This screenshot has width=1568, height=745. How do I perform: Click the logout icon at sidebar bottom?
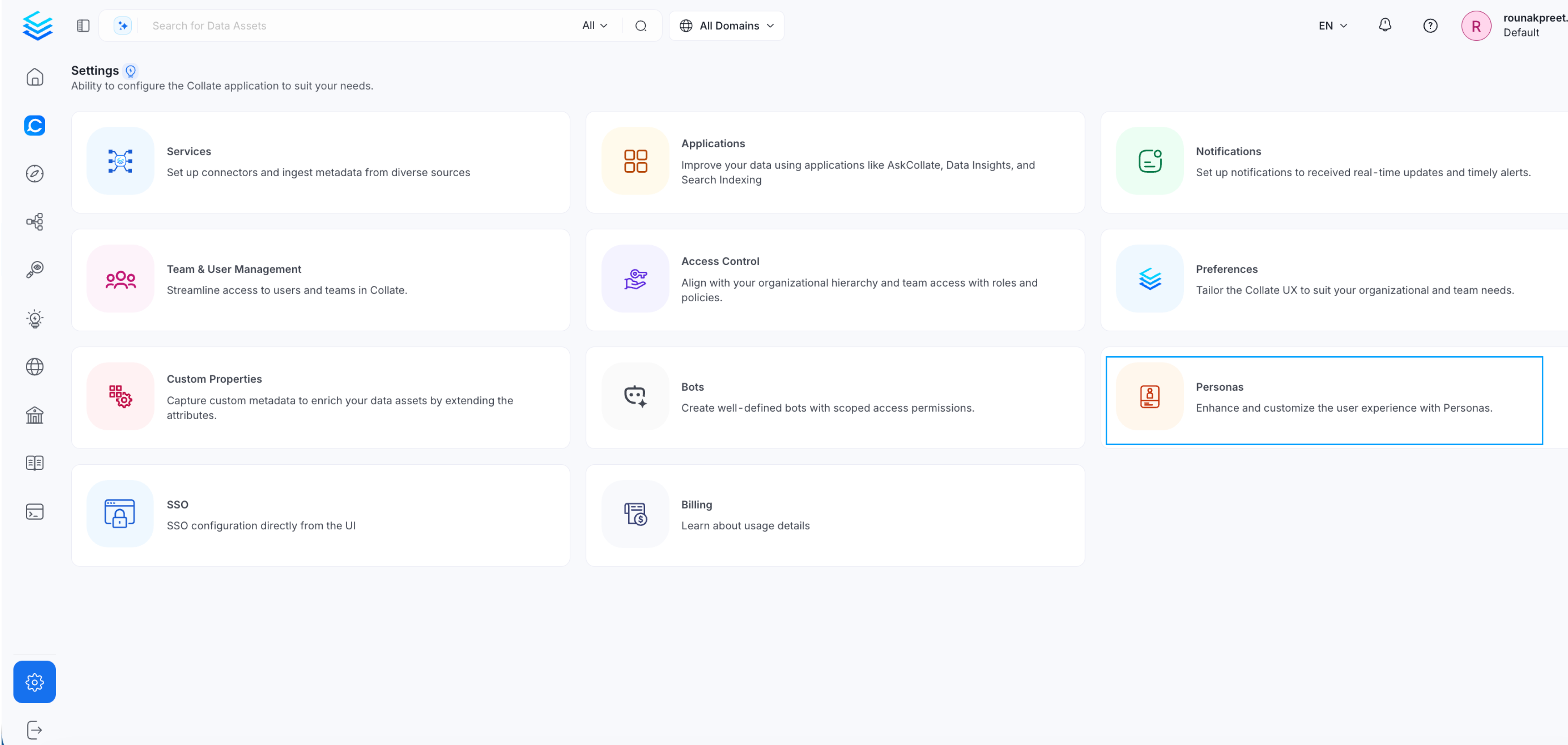(x=35, y=729)
